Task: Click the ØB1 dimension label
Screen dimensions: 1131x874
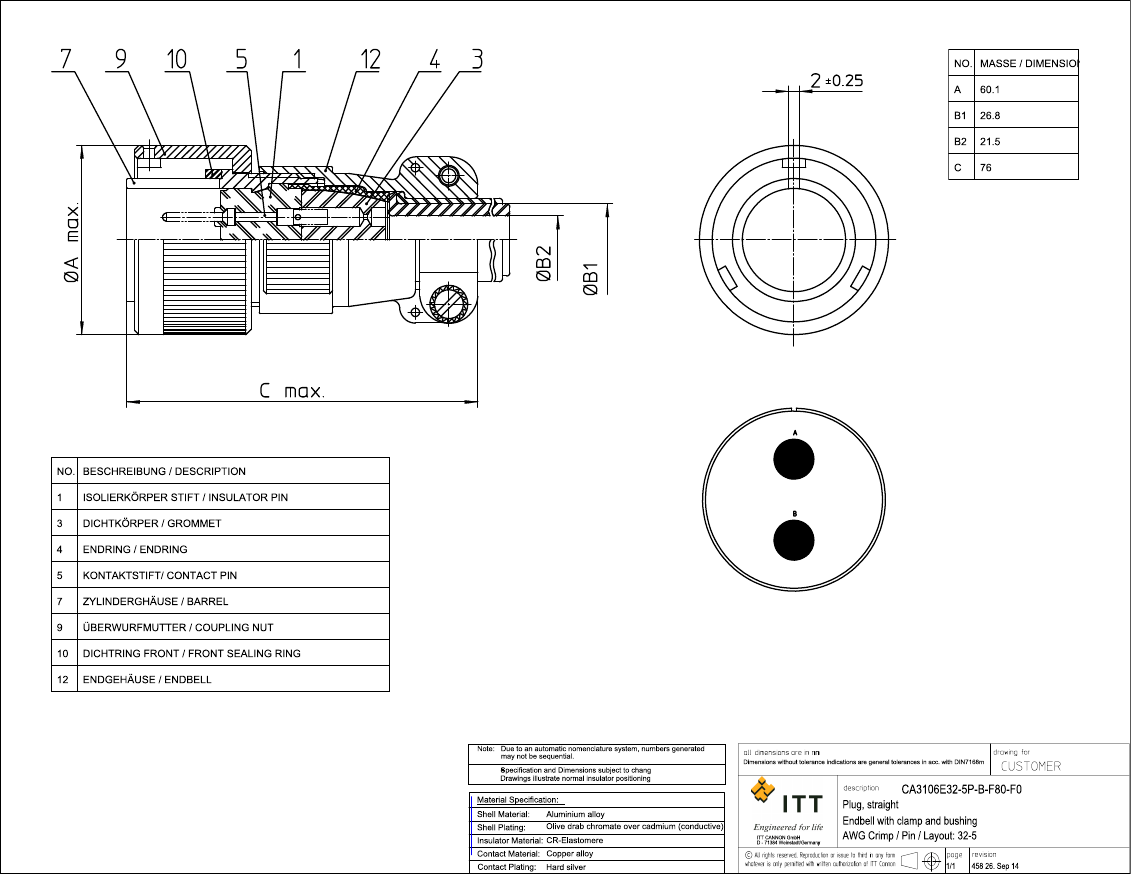Action: coord(591,279)
